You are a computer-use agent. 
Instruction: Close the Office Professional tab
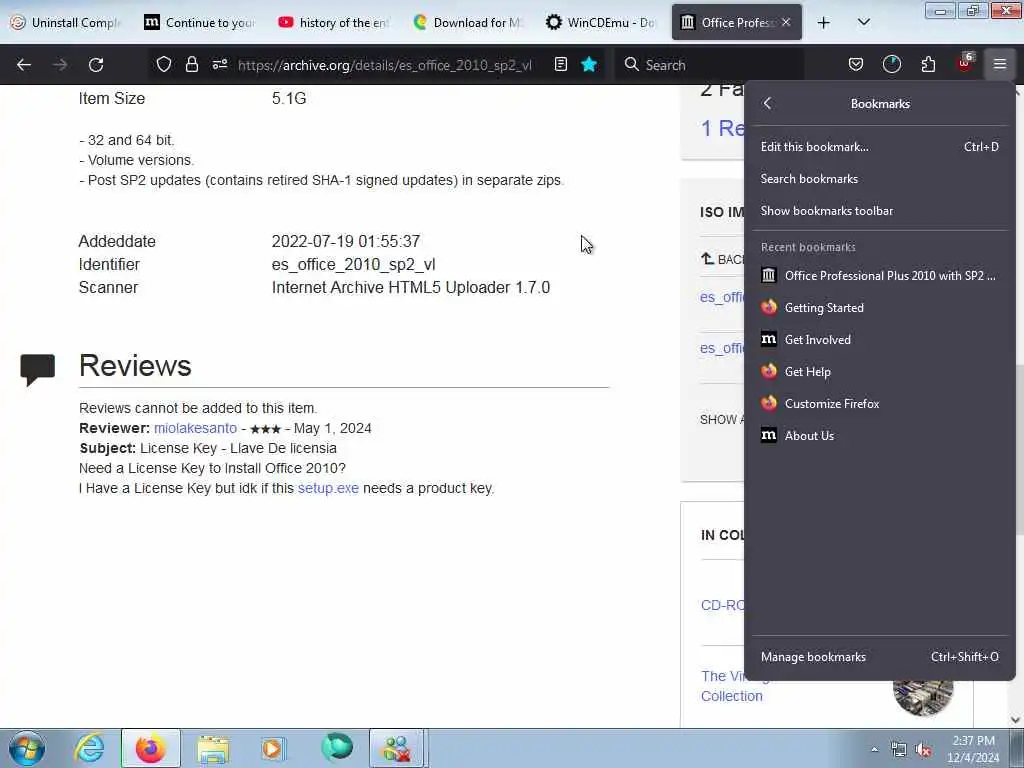[786, 22]
